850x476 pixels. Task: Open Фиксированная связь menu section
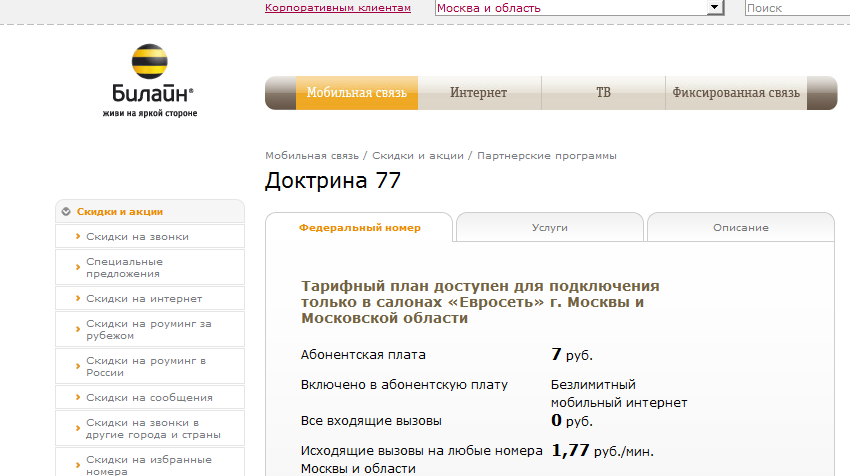click(736, 93)
